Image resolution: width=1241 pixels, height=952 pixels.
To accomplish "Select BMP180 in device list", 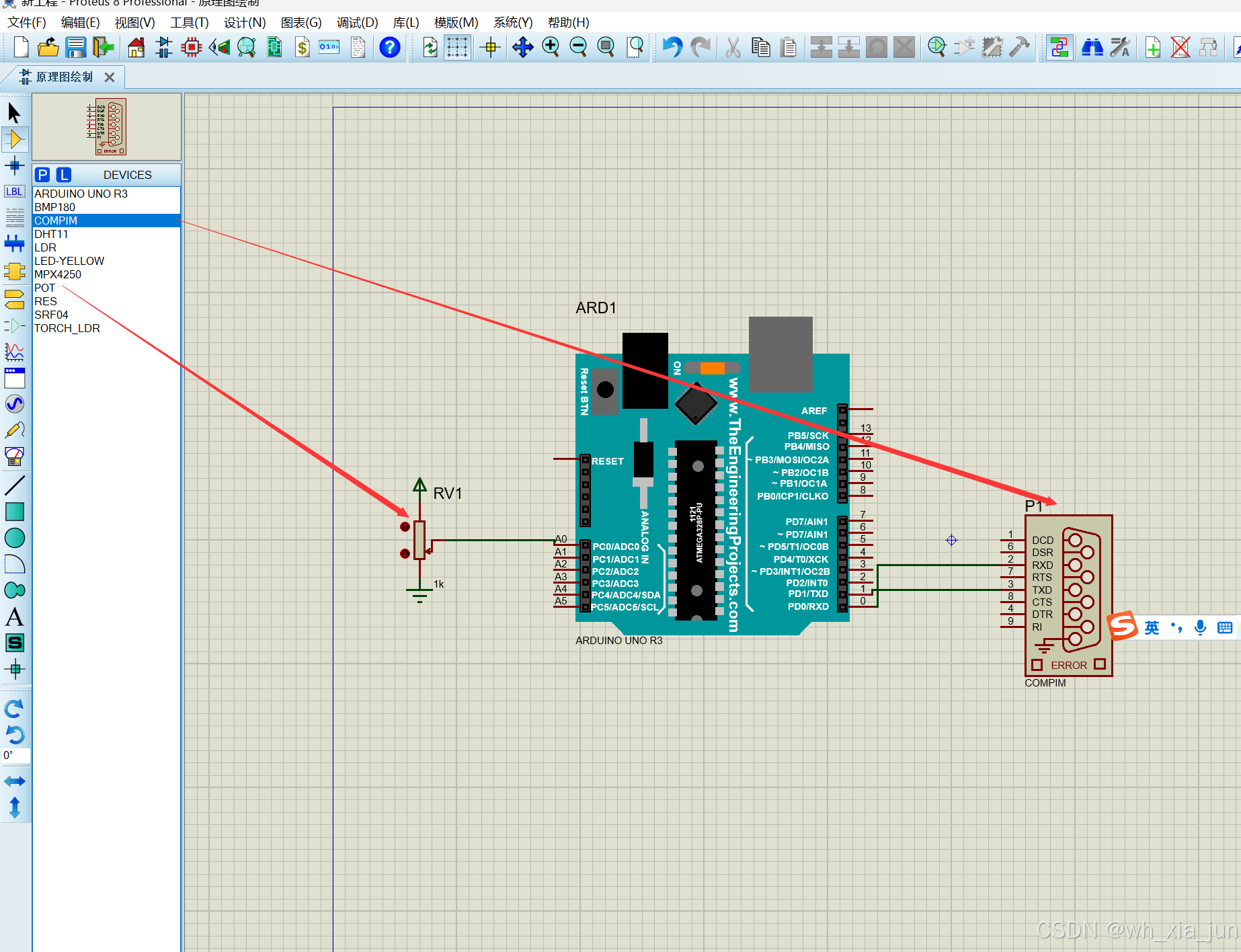I will point(106,207).
